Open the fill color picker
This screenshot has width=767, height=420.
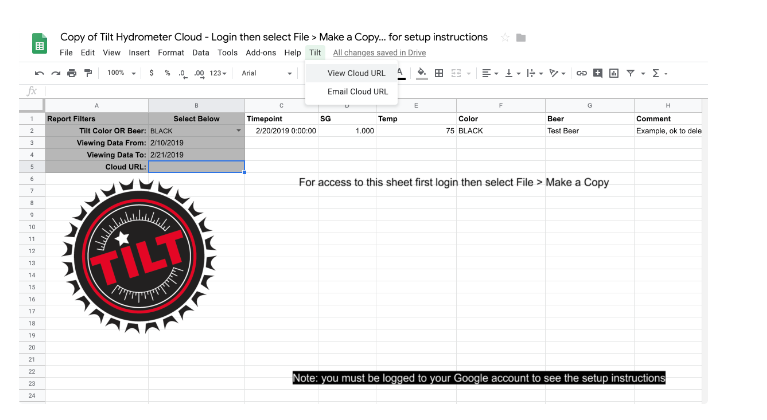pyautogui.click(x=422, y=73)
